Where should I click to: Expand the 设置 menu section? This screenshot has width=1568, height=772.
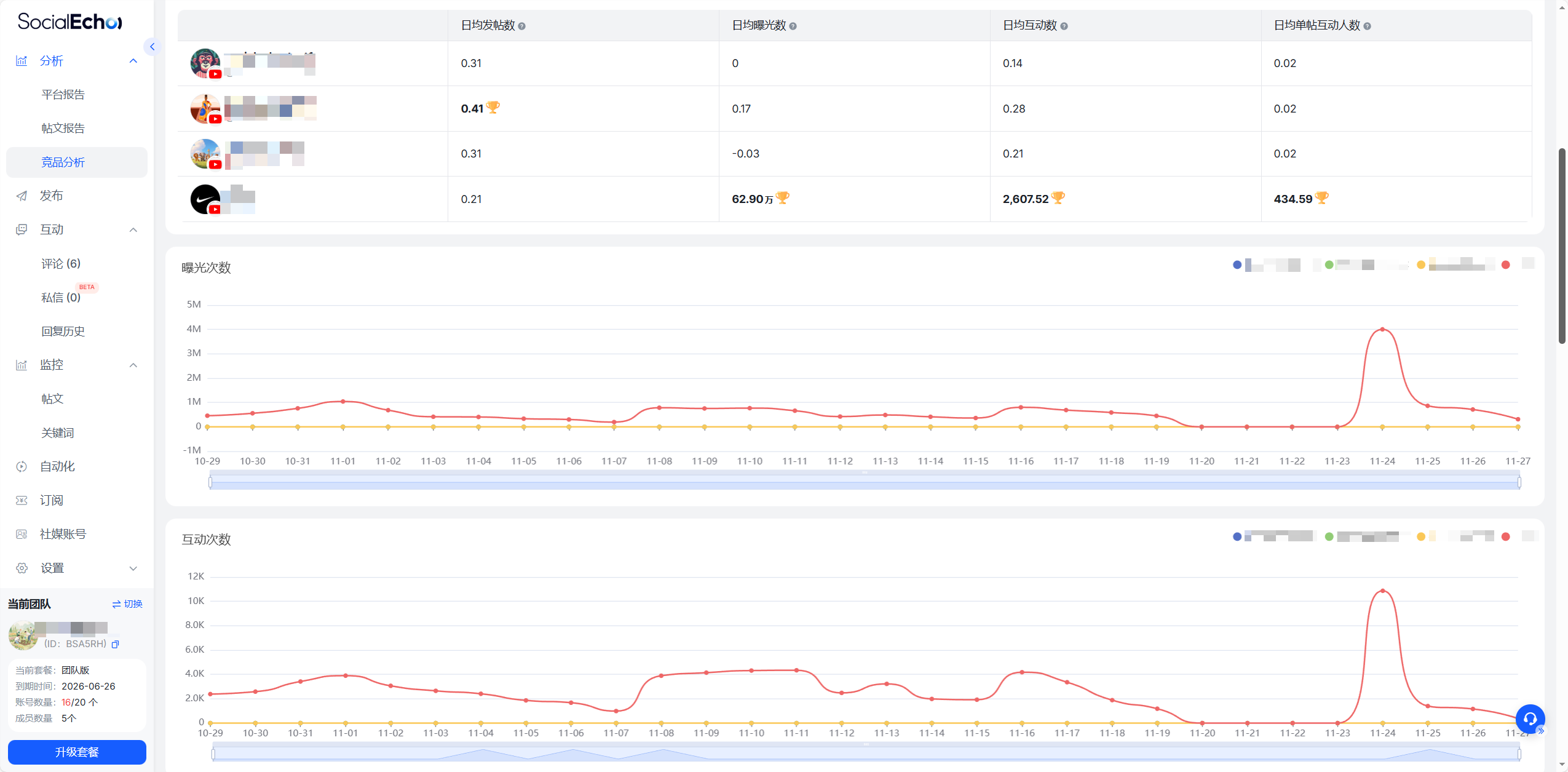[x=133, y=568]
